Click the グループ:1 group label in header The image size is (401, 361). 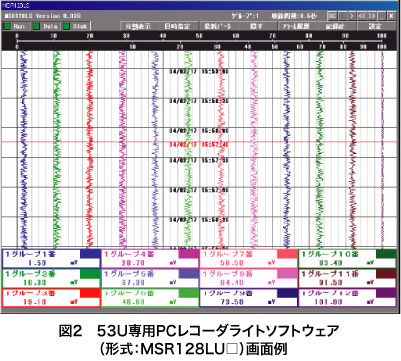coord(245,16)
